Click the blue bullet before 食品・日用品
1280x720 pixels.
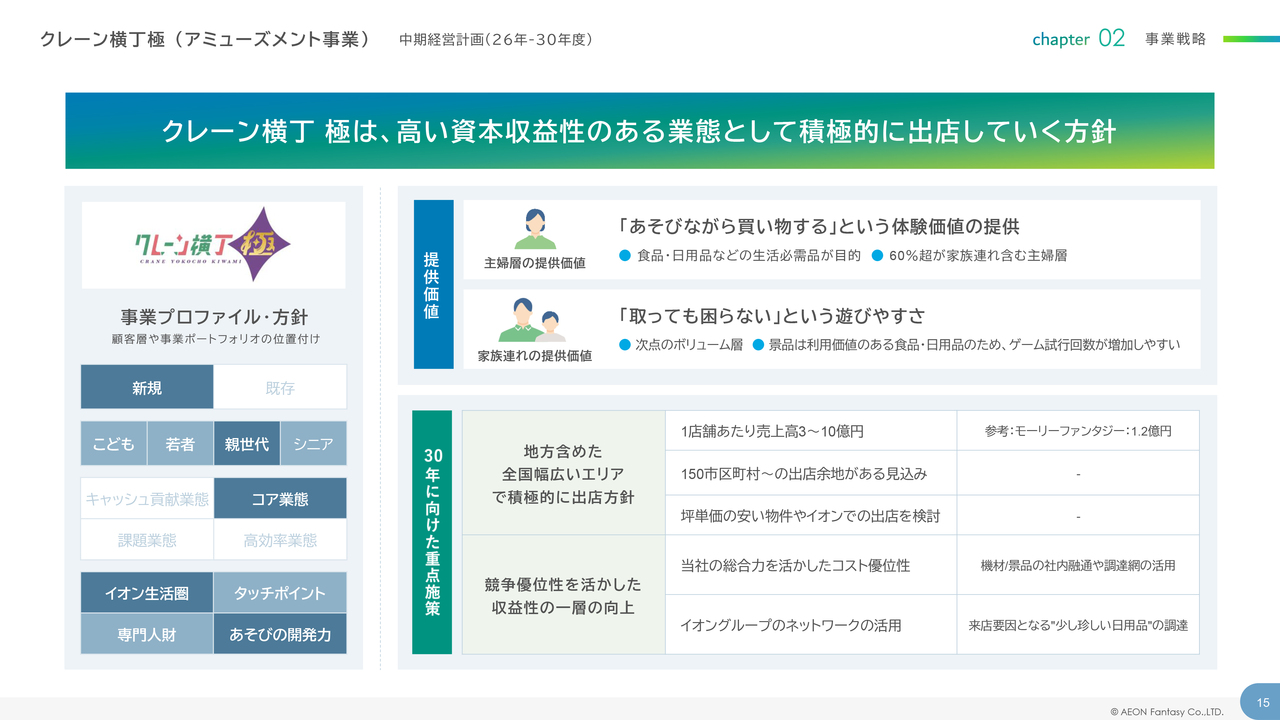[x=625, y=255]
